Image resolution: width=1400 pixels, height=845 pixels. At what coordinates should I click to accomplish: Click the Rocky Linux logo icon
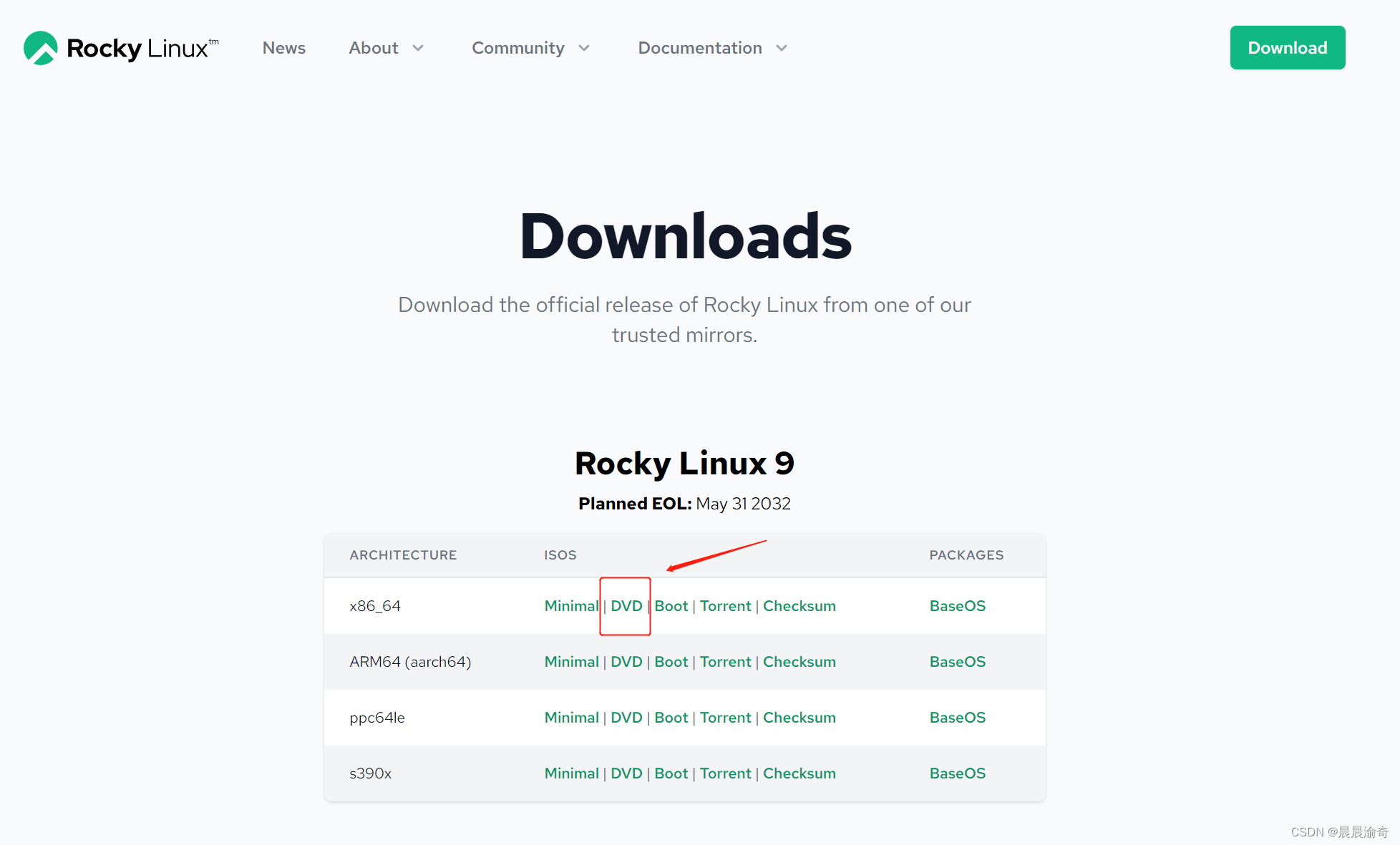tap(41, 48)
